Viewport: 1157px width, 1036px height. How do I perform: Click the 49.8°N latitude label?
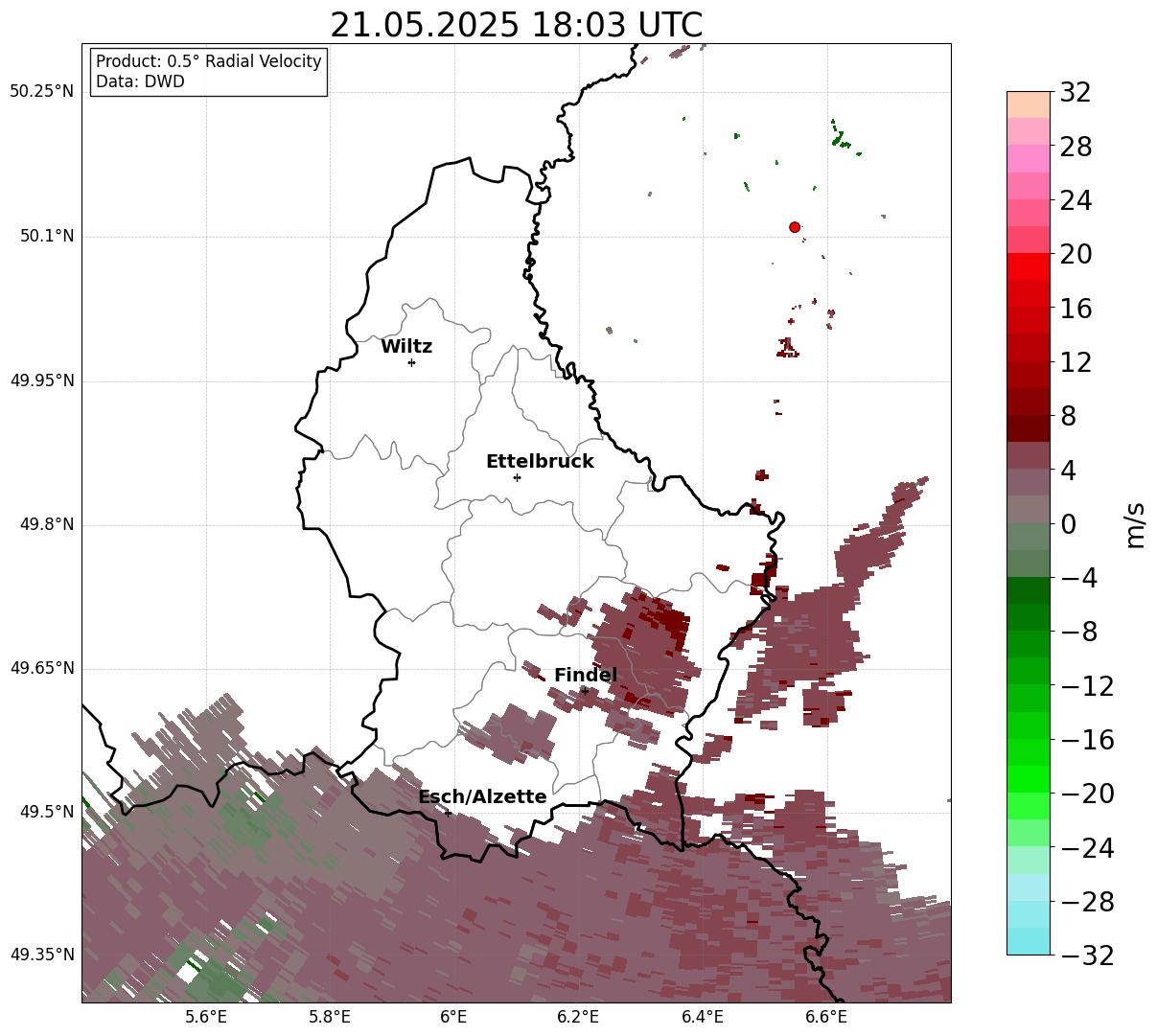(47, 524)
